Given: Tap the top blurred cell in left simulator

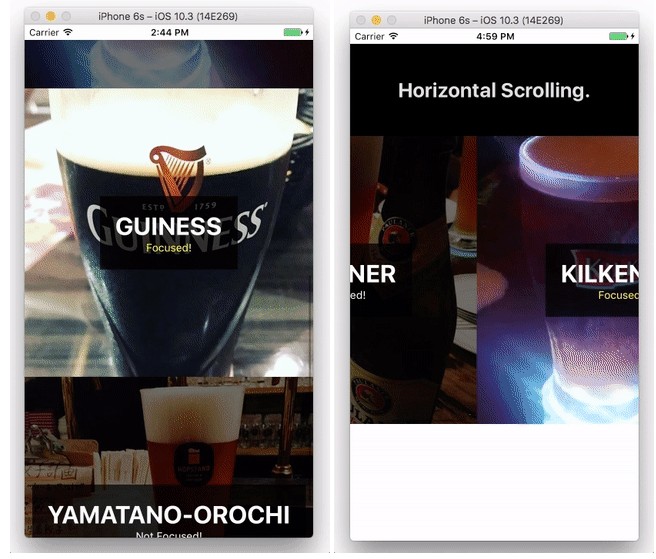Looking at the screenshot, I should click(x=169, y=64).
